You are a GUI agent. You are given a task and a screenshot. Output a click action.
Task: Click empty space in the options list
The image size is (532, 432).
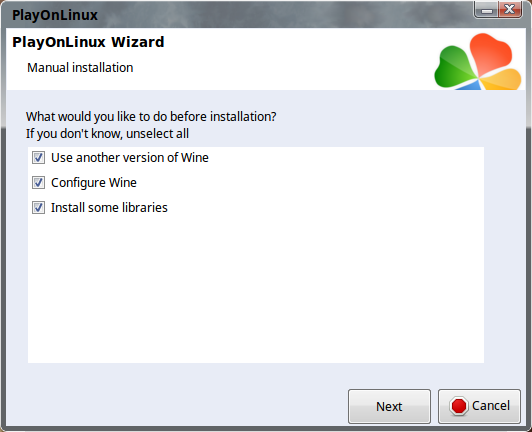coord(256,288)
